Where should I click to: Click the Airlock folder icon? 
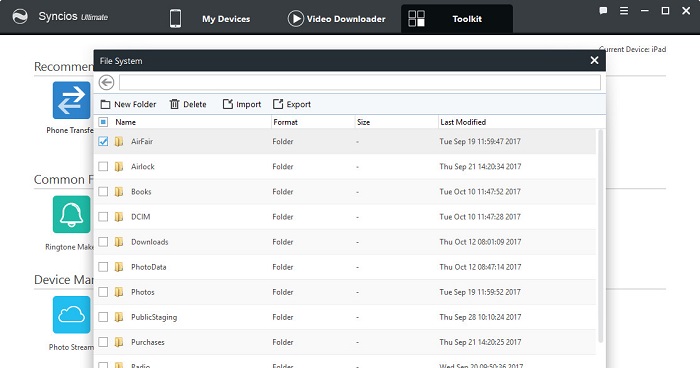pyautogui.click(x=119, y=167)
